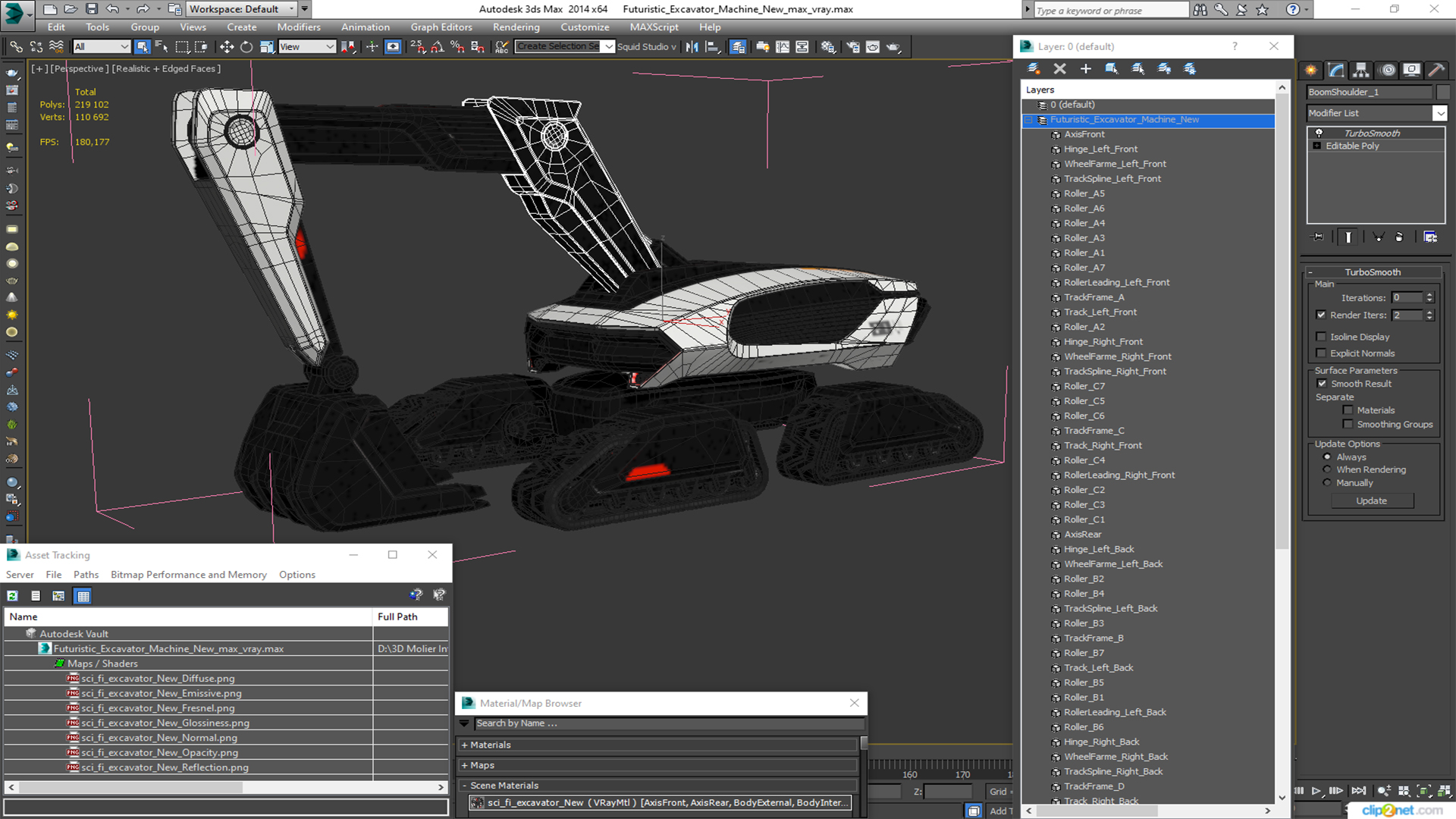The height and width of the screenshot is (819, 1456).
Task: Select the Rotate transform tool
Action: point(246,47)
